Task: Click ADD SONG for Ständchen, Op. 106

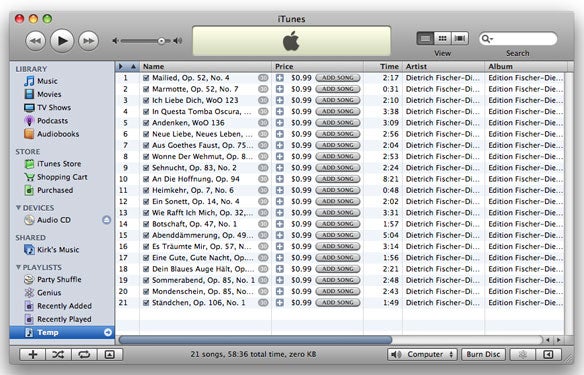Action: point(337,303)
